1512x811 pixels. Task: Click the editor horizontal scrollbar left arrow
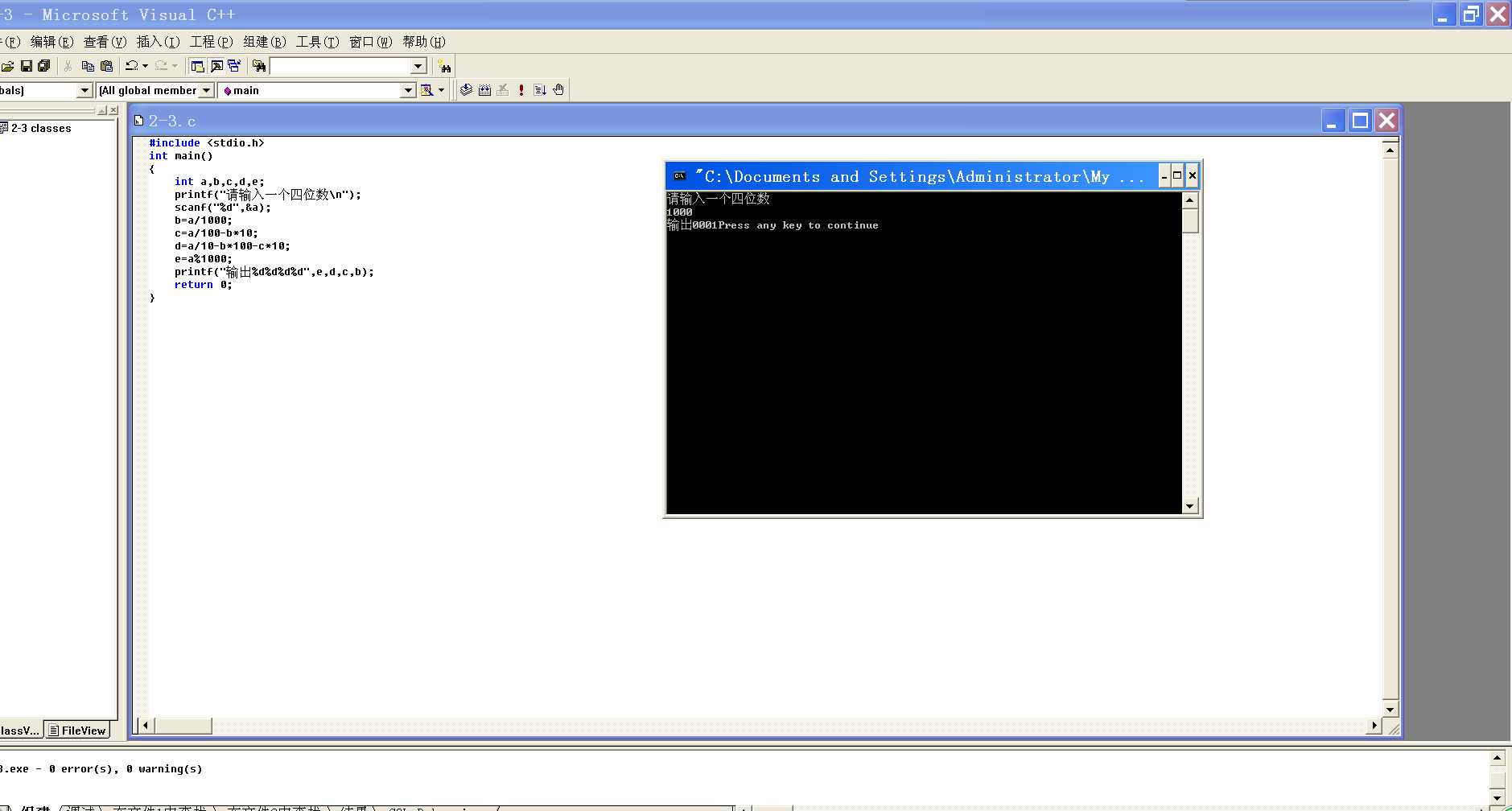pos(146,726)
